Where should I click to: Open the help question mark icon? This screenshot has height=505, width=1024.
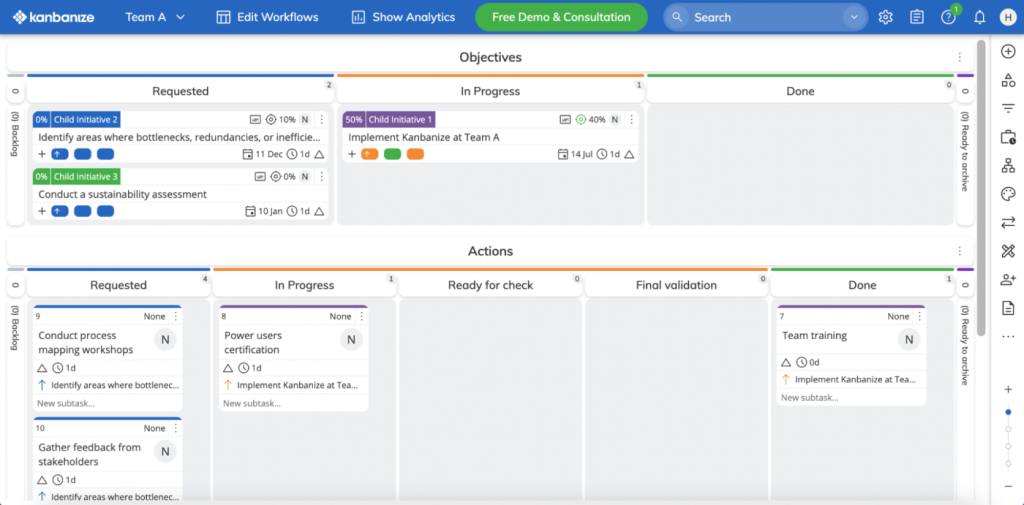948,18
